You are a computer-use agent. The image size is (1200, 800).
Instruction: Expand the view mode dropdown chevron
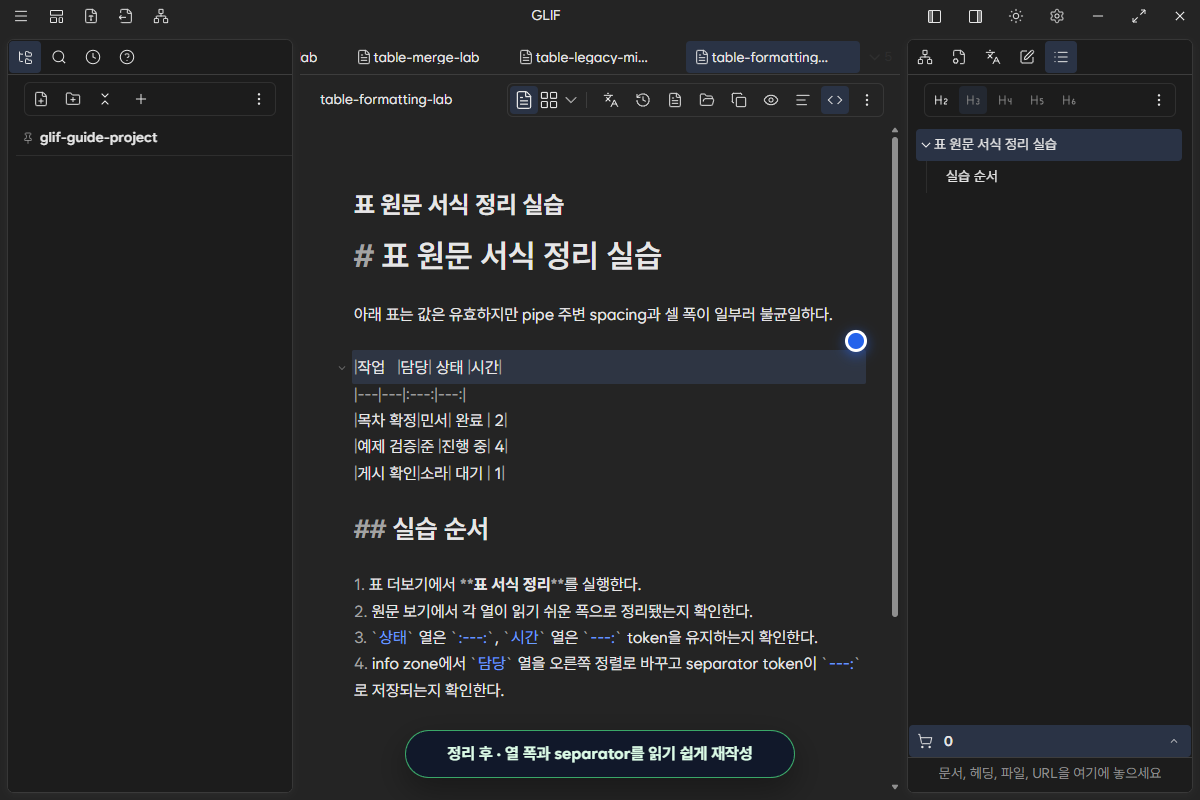coord(571,100)
